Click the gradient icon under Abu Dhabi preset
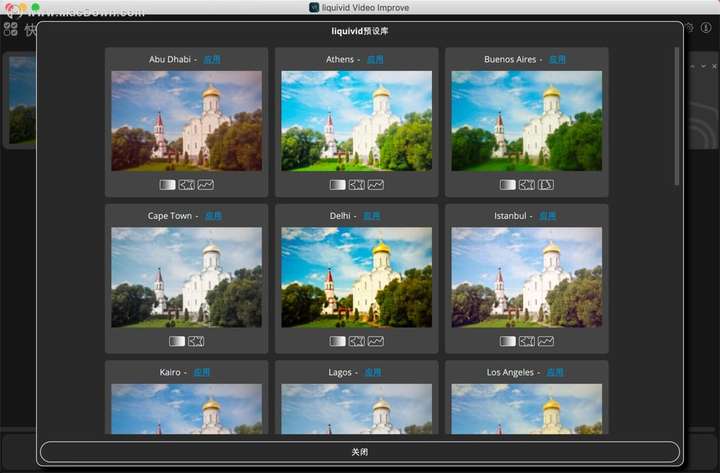The width and height of the screenshot is (720, 473). (x=167, y=185)
